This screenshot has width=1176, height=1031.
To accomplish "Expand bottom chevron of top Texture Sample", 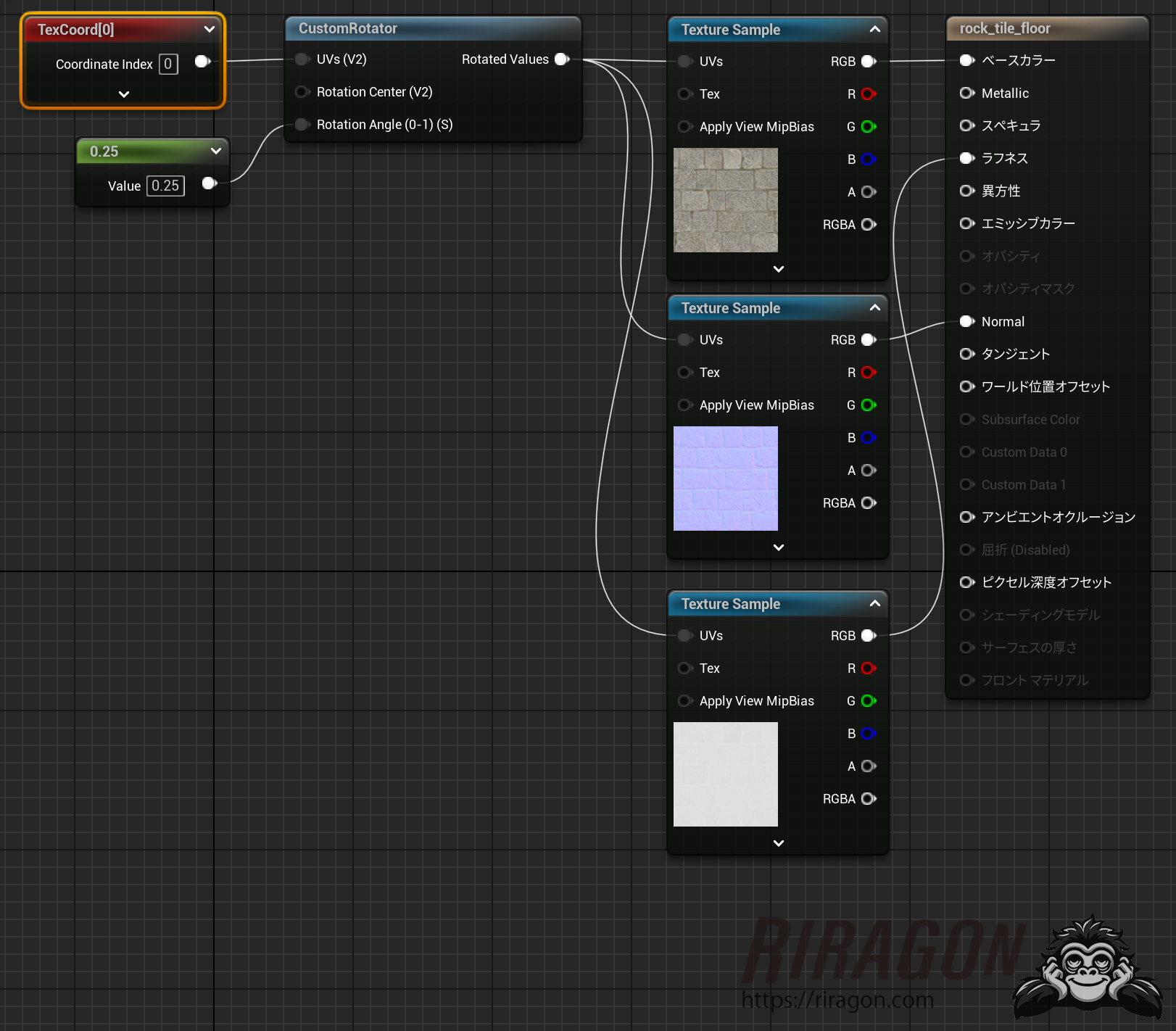I will click(x=778, y=269).
